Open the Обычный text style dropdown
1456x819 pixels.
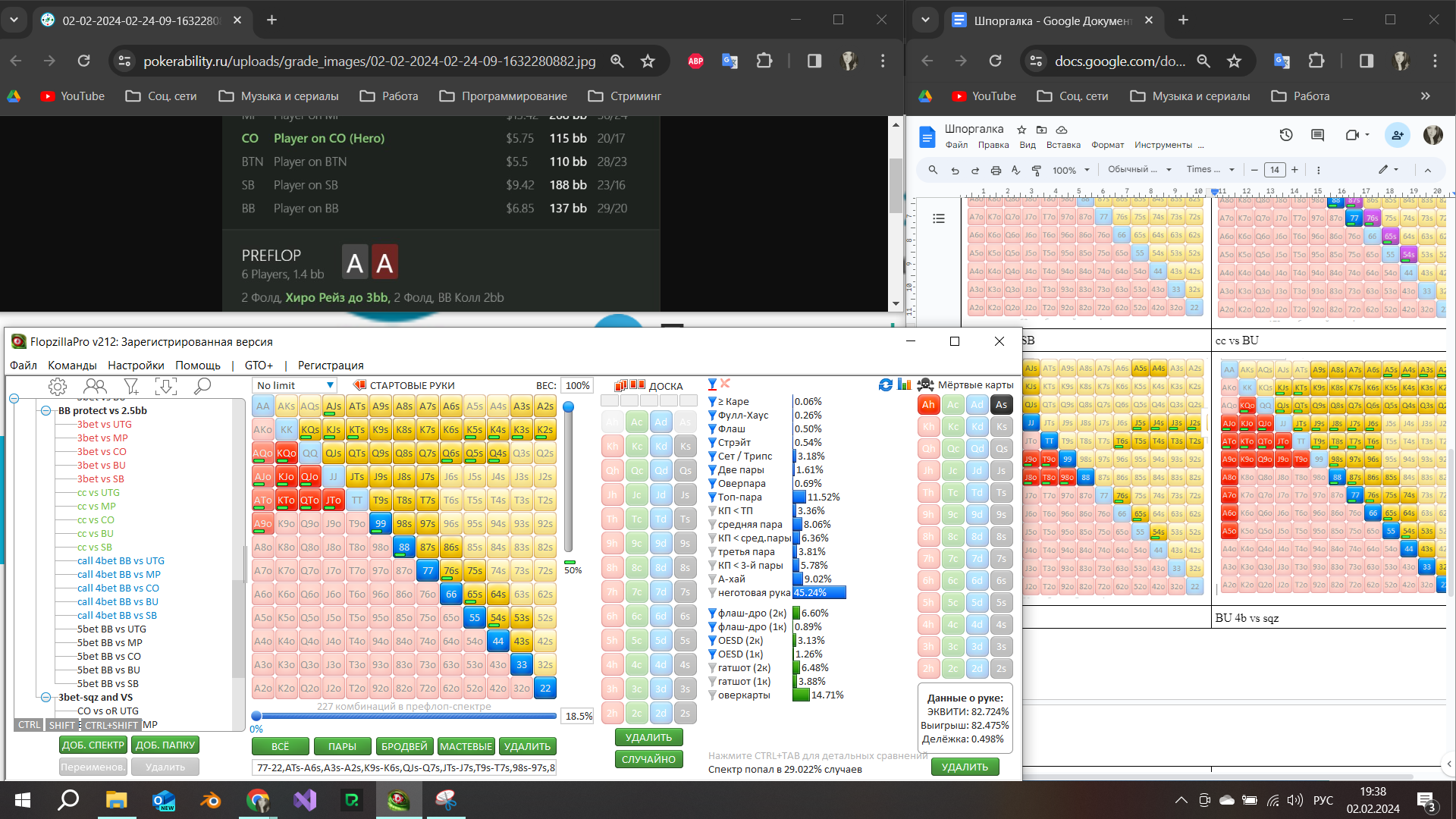click(1139, 170)
